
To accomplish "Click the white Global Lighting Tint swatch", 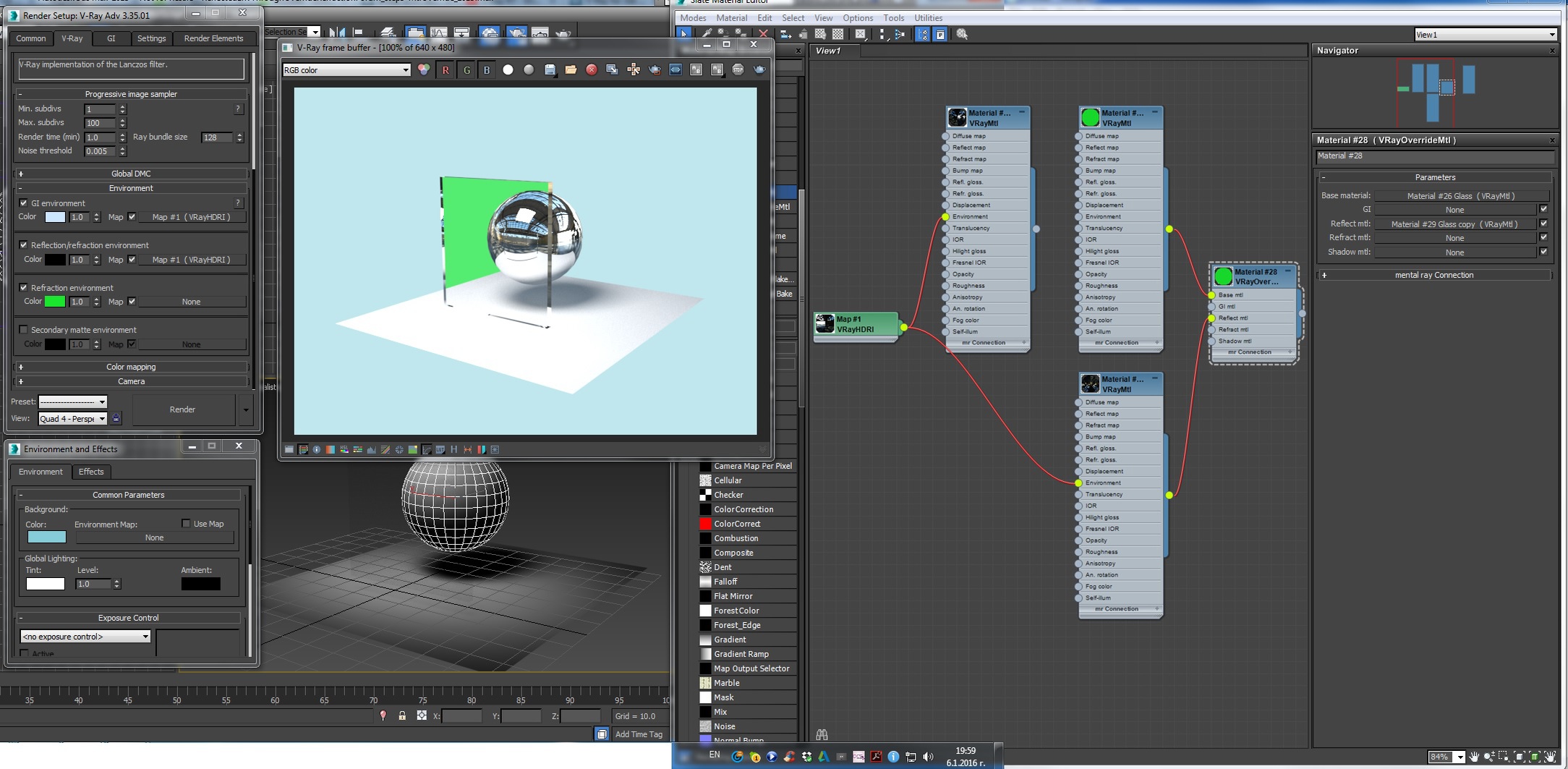I will 46,584.
